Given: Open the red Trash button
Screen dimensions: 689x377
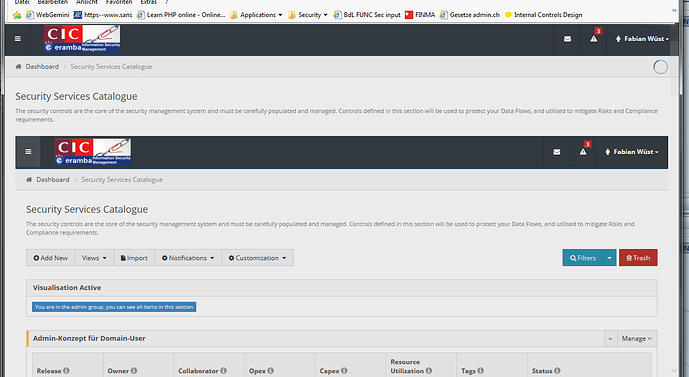Looking at the screenshot, I should pos(638,258).
